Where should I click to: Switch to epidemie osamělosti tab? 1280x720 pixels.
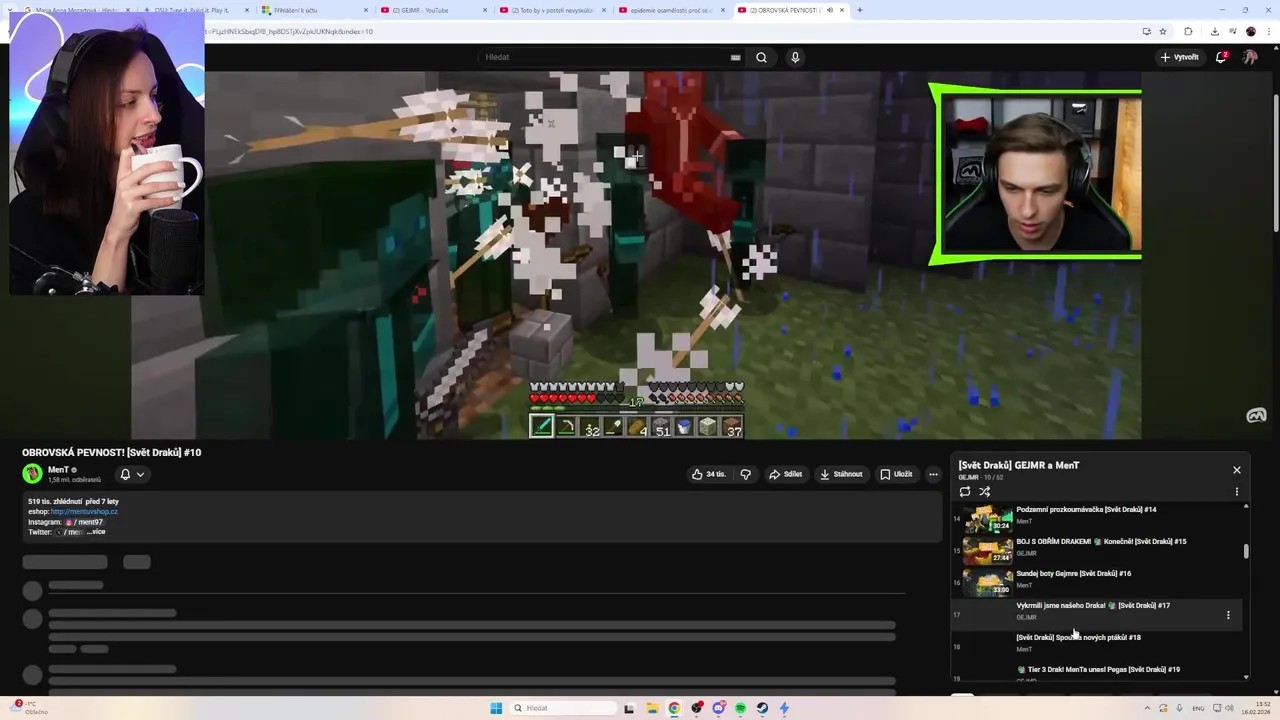(670, 10)
